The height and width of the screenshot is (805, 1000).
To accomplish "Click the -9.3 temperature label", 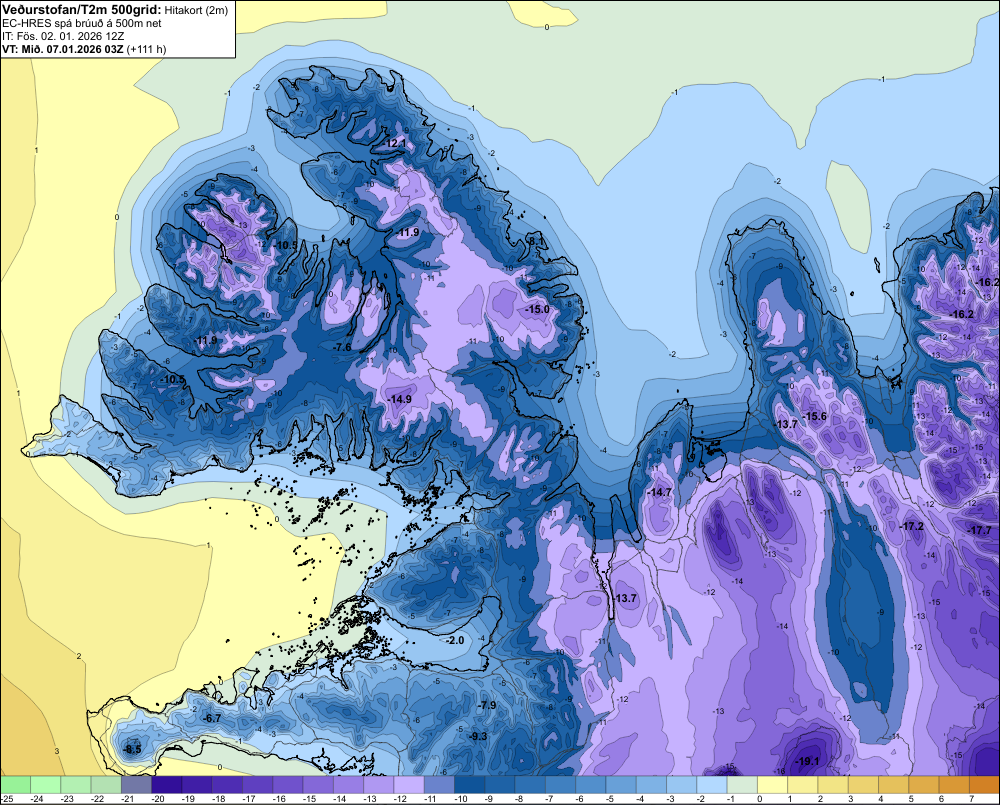I will point(478,736).
